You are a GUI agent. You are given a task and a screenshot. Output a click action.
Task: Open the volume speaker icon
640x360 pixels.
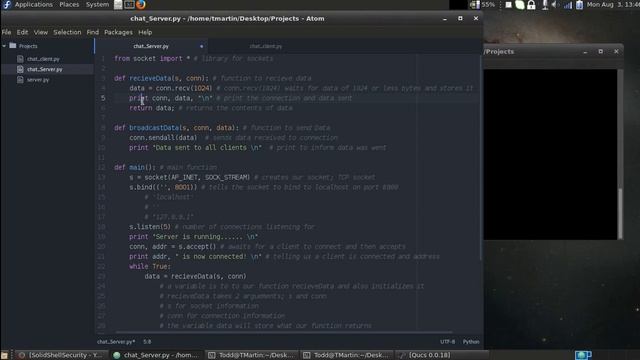pos(554,5)
